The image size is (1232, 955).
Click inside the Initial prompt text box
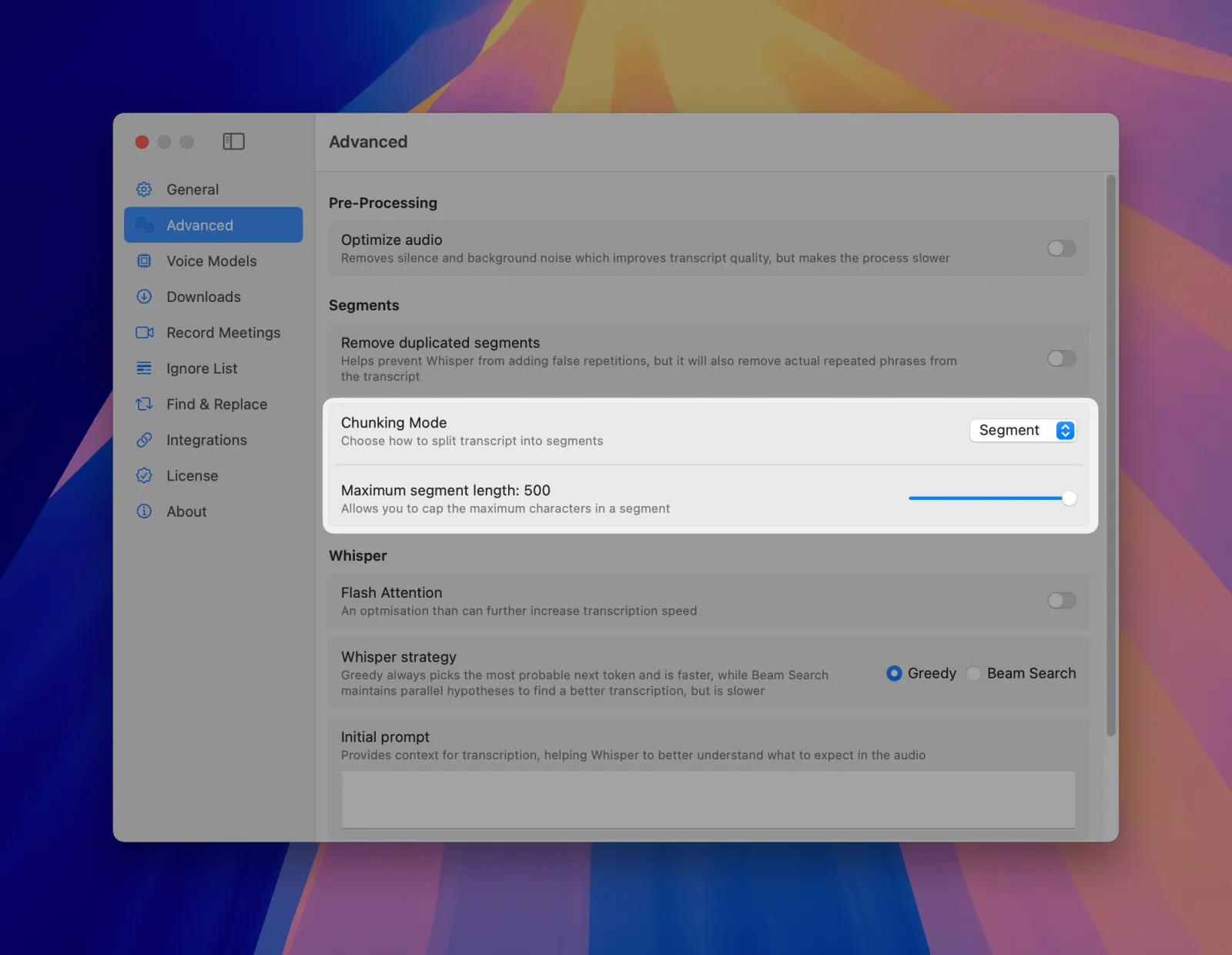pyautogui.click(x=708, y=799)
